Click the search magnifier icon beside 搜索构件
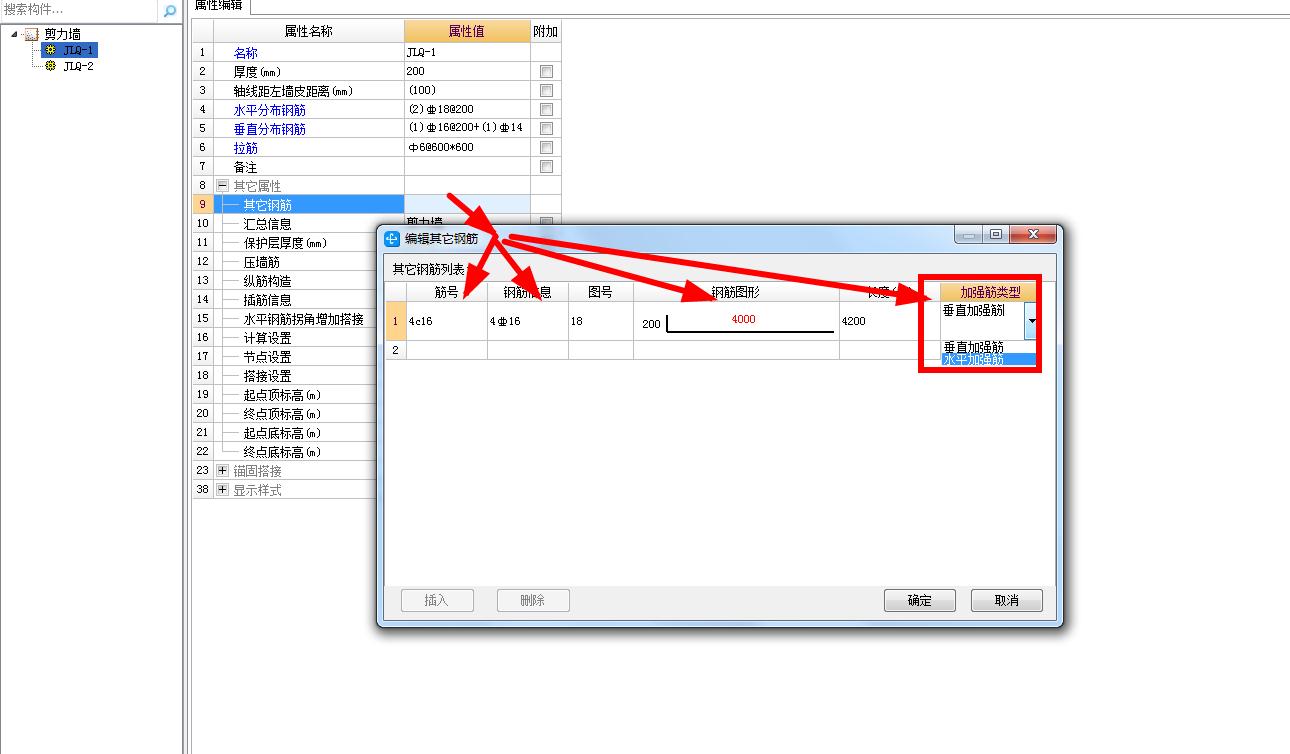 (170, 11)
